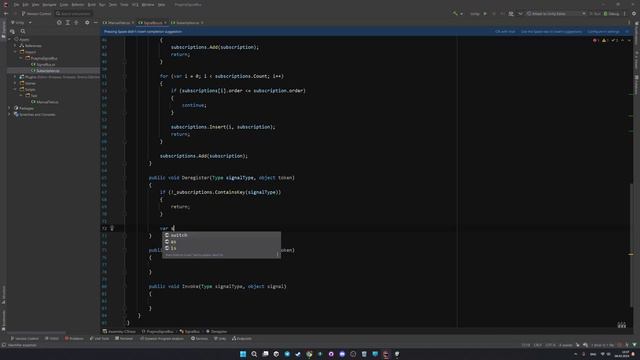Screen dimensions: 640x360
Task: Open Windows taskbar search
Action: 254,354
